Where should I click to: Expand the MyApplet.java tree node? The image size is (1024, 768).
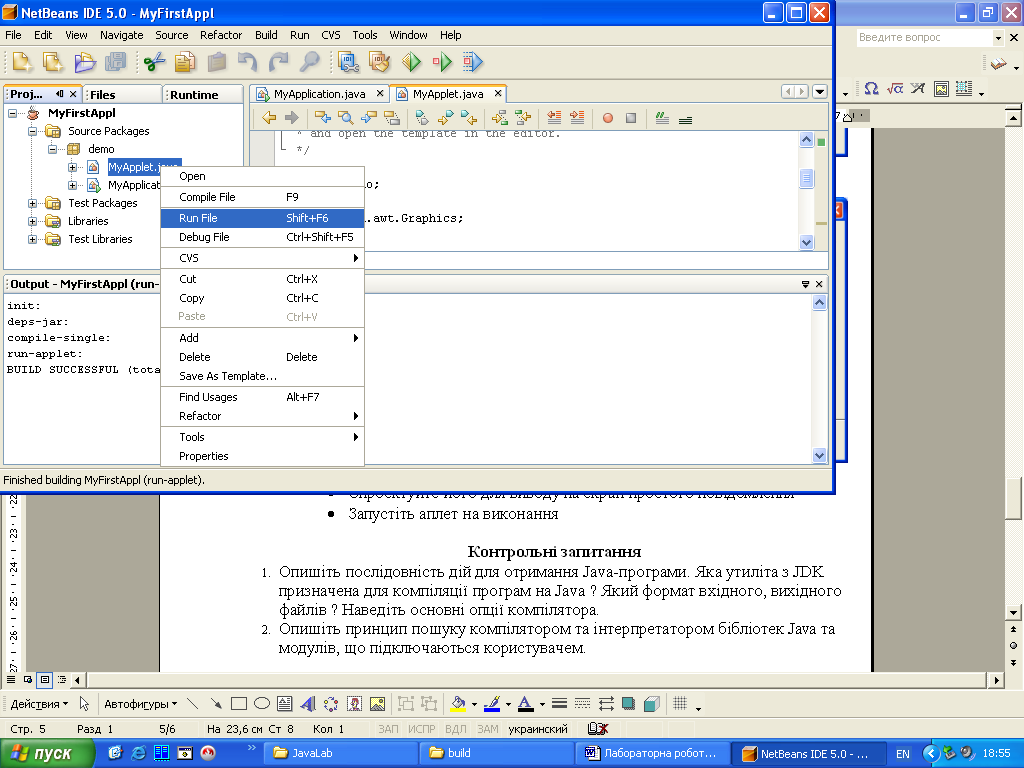click(72, 167)
